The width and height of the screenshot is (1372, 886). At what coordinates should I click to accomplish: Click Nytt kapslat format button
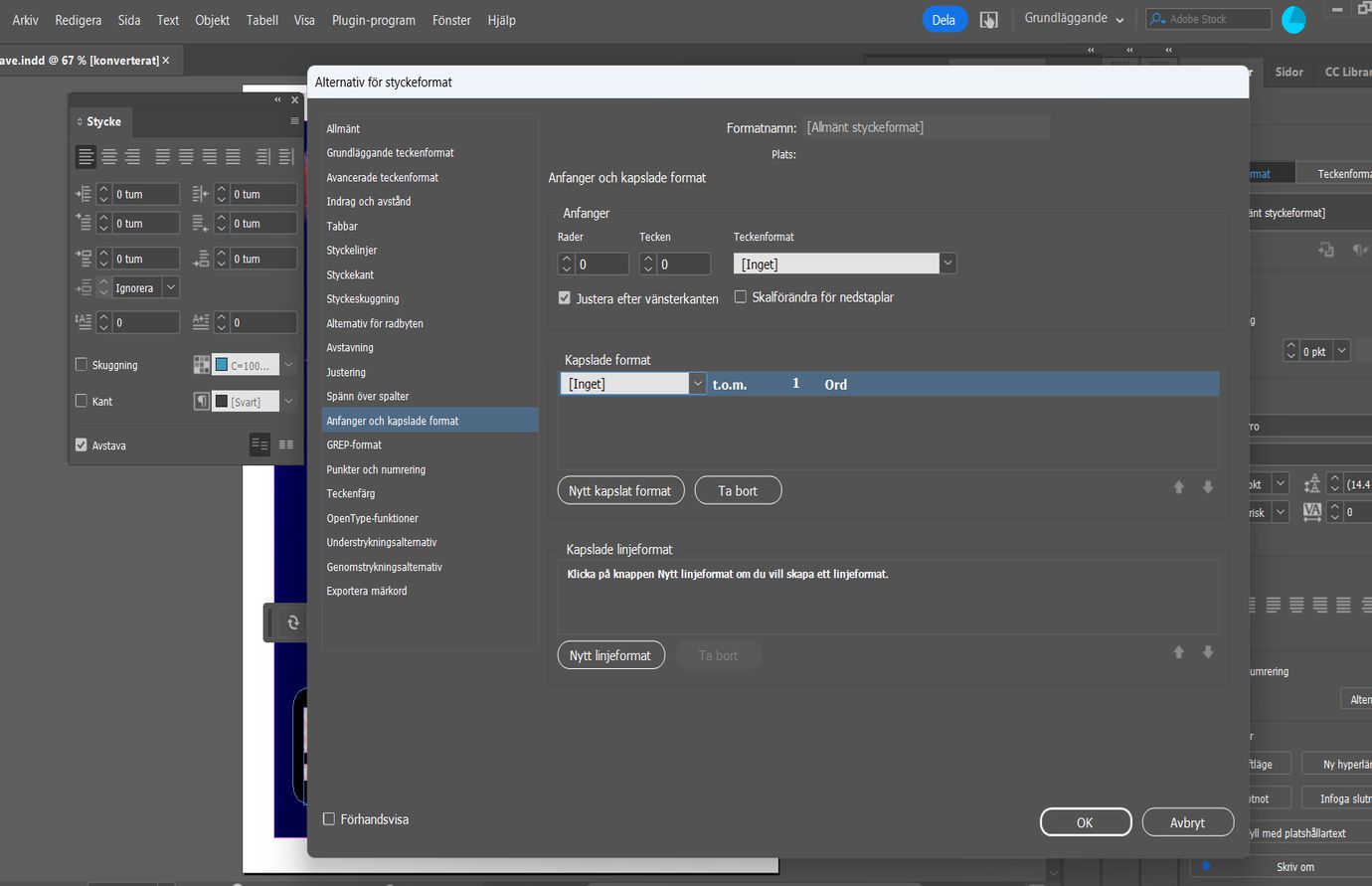[620, 490]
